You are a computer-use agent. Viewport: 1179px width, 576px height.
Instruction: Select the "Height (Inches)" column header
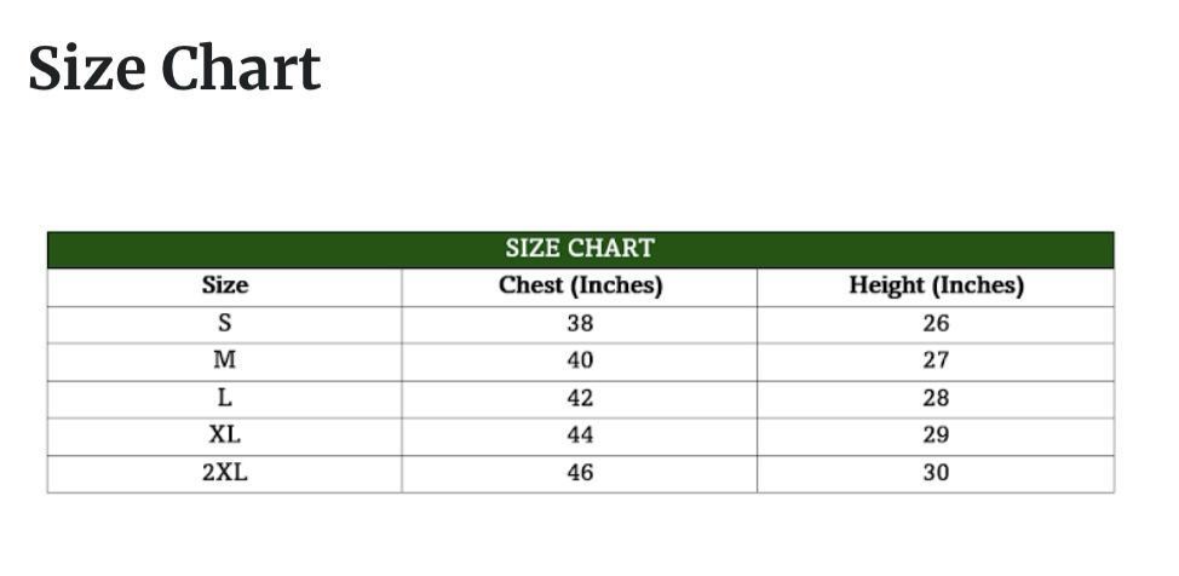pos(936,286)
